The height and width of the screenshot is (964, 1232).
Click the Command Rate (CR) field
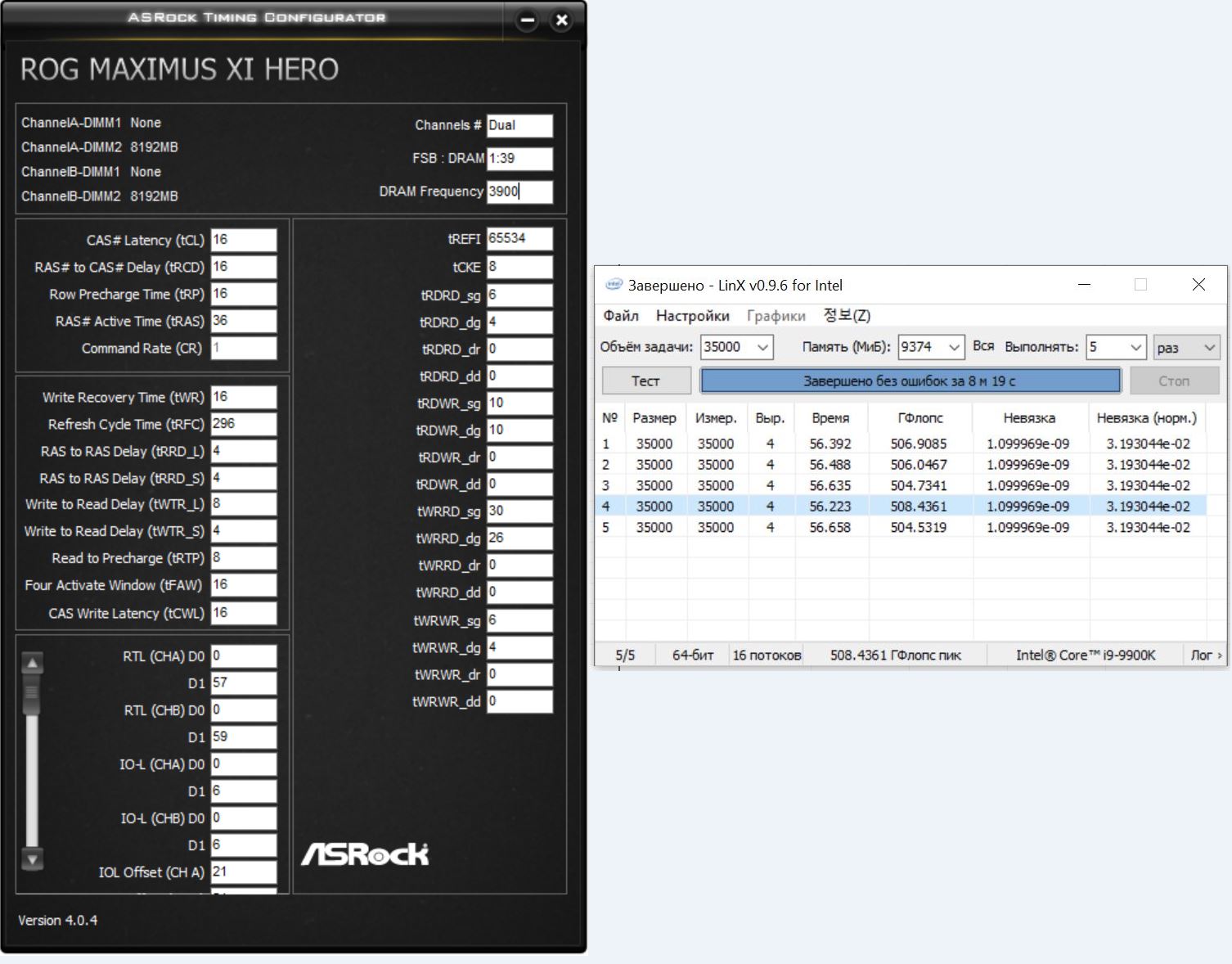click(x=244, y=348)
